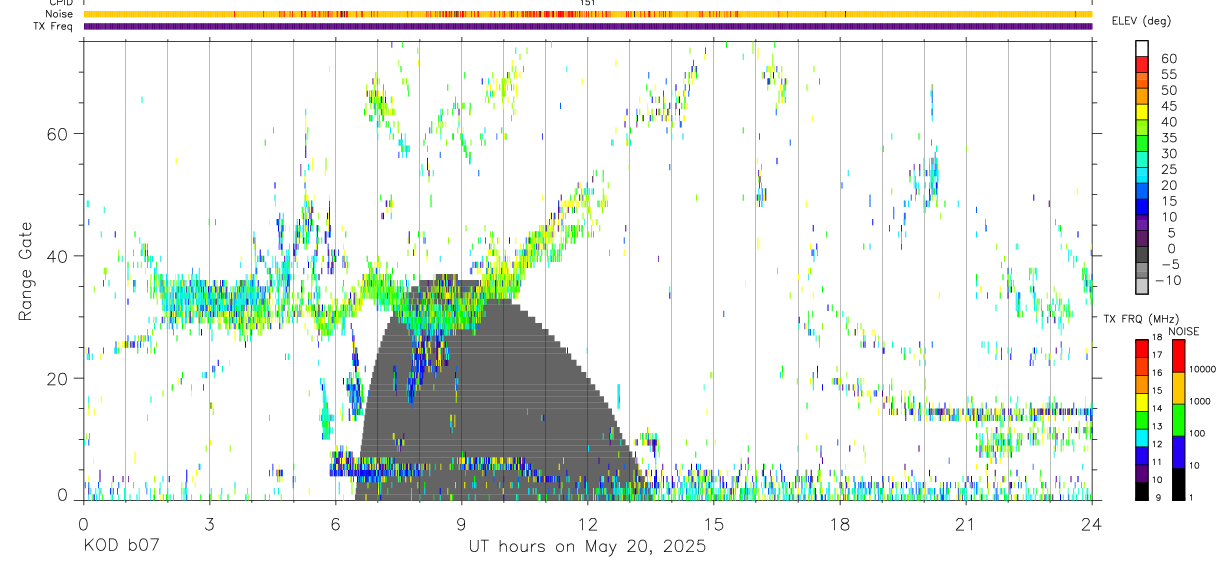Viewport: 1228px width, 567px height.
Task: Click the yellow 45-degree elevation swatch
Action: (1142, 113)
